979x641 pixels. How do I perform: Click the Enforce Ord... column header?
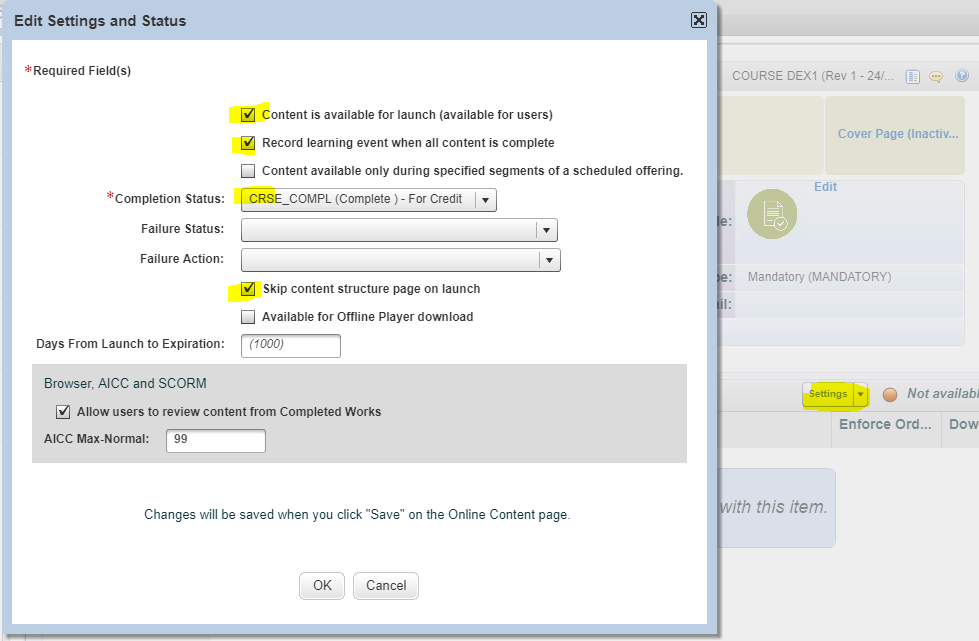point(885,424)
